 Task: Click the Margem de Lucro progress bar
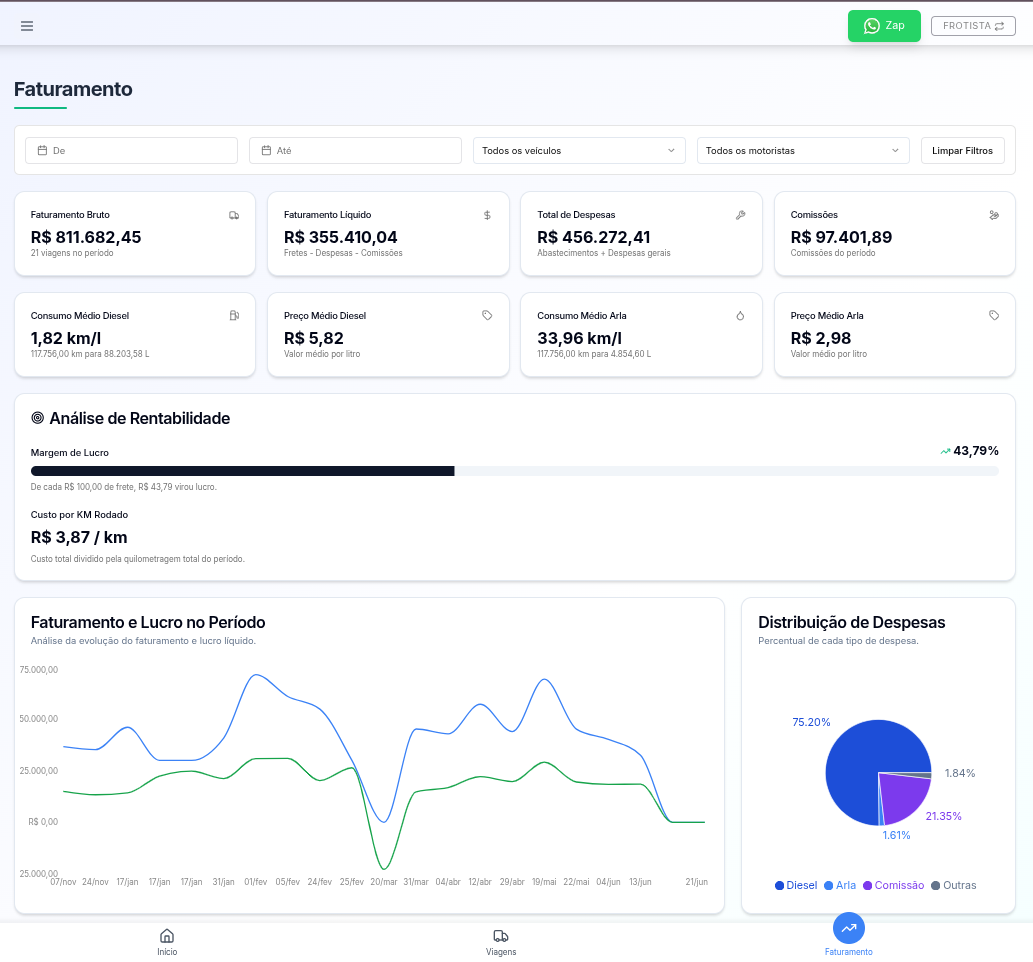[x=516, y=470]
